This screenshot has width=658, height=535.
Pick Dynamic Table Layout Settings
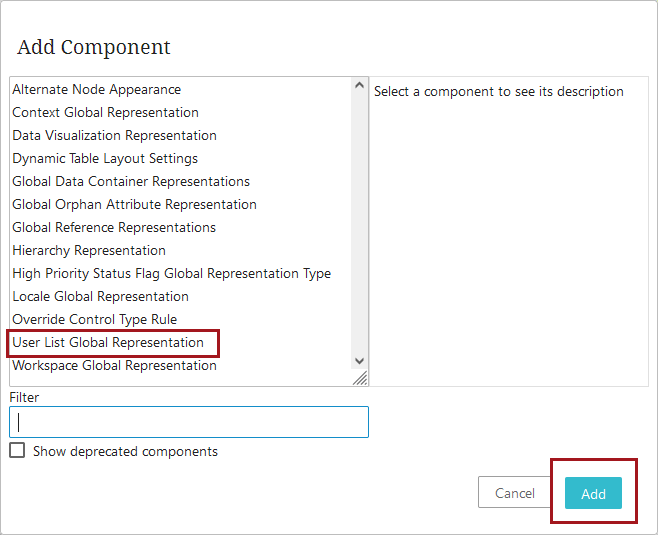[x=105, y=159]
